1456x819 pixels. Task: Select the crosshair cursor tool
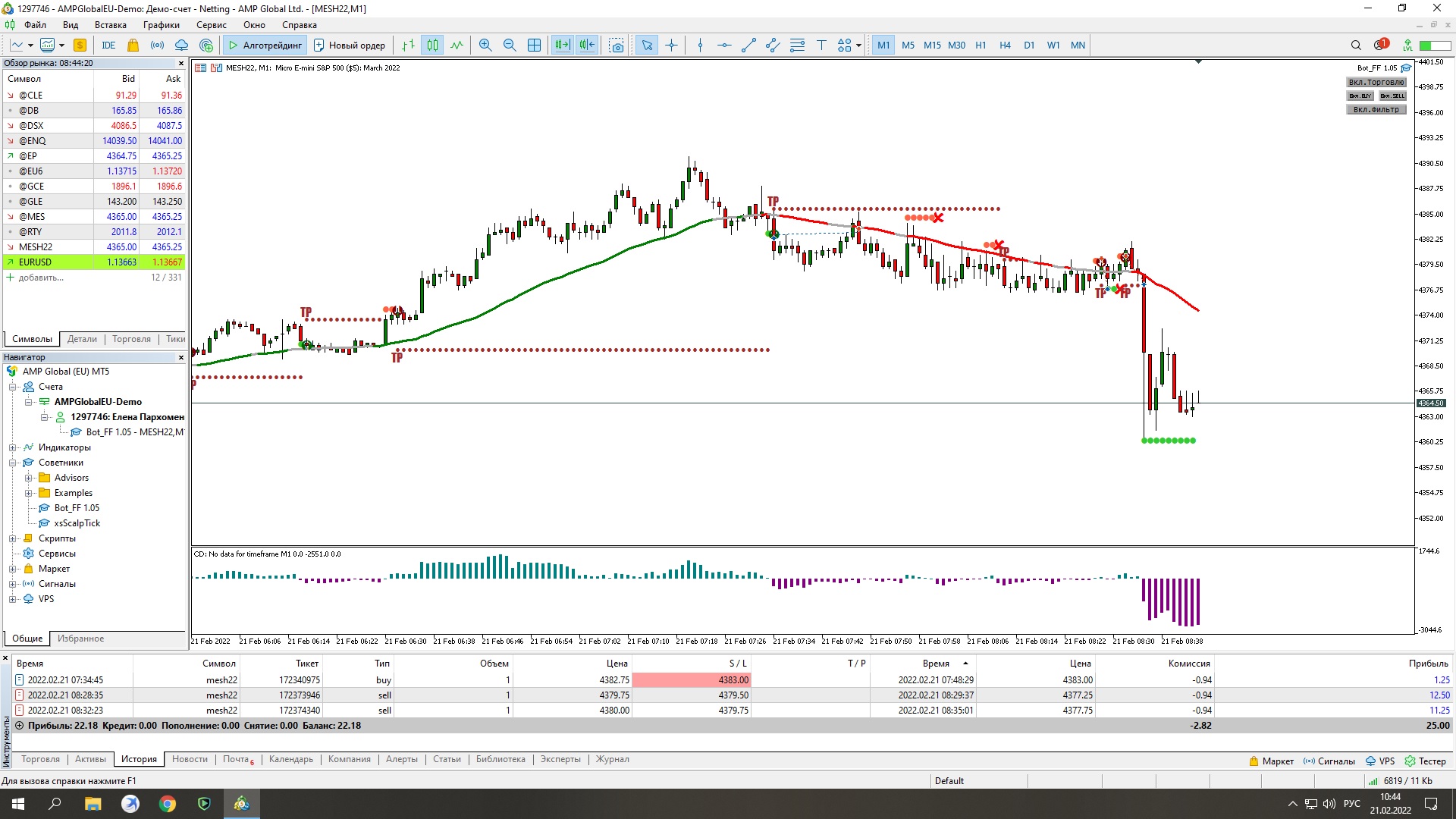(x=671, y=45)
